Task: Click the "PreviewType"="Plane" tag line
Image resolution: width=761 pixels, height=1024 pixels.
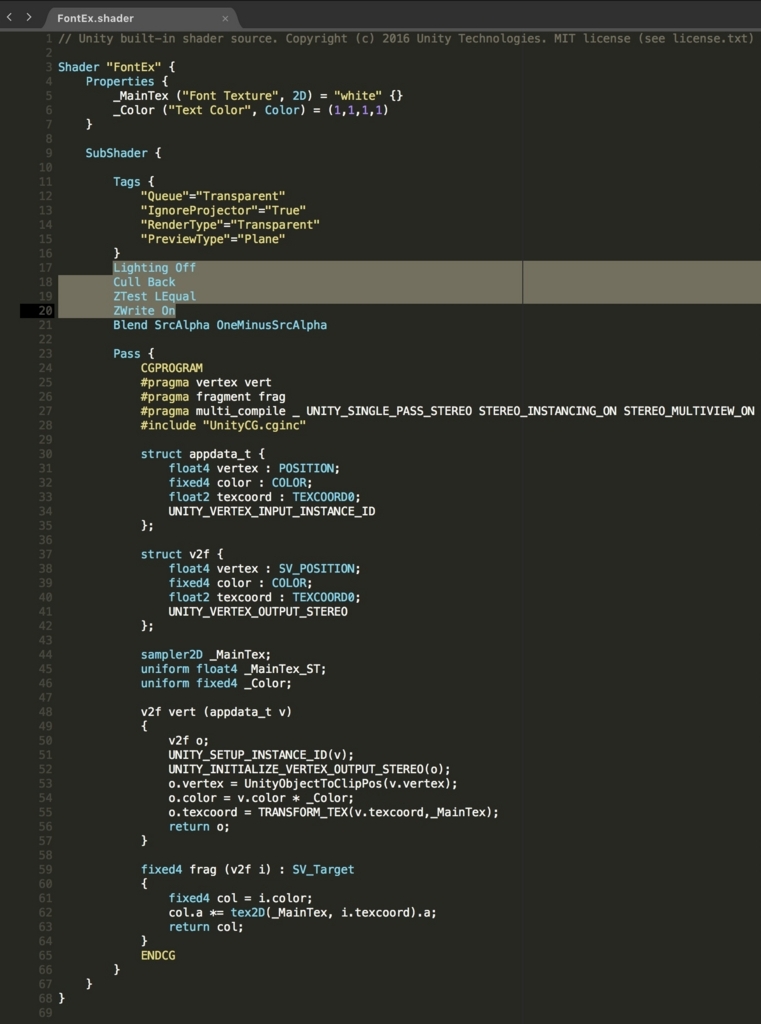Action: click(x=213, y=240)
